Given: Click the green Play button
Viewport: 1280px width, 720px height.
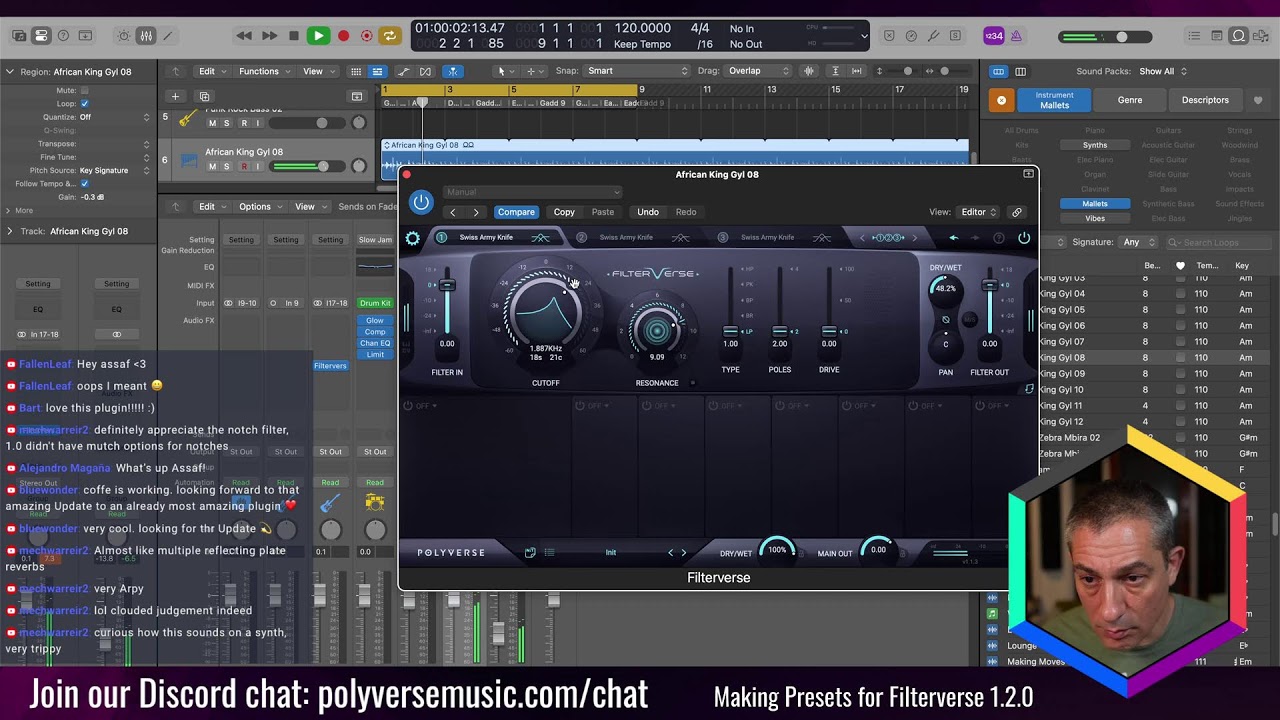Looking at the screenshot, I should [x=318, y=36].
